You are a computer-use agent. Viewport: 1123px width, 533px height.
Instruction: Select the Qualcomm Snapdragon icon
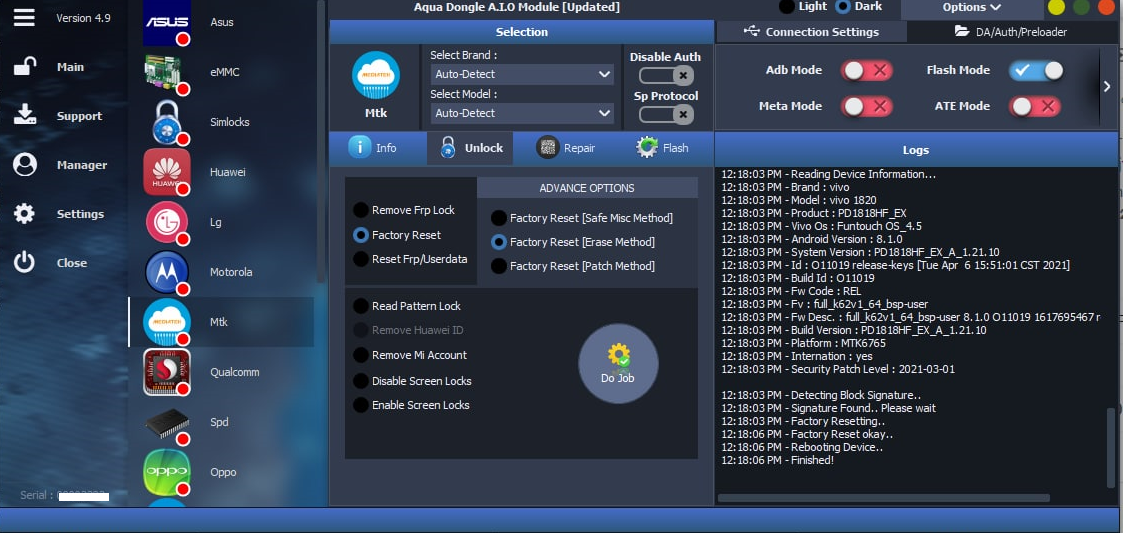(167, 372)
